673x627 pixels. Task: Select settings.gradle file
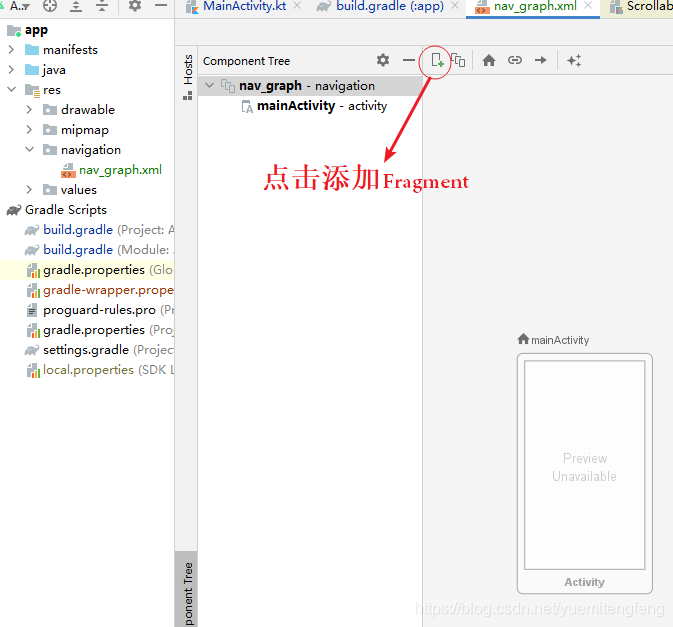tap(100, 350)
